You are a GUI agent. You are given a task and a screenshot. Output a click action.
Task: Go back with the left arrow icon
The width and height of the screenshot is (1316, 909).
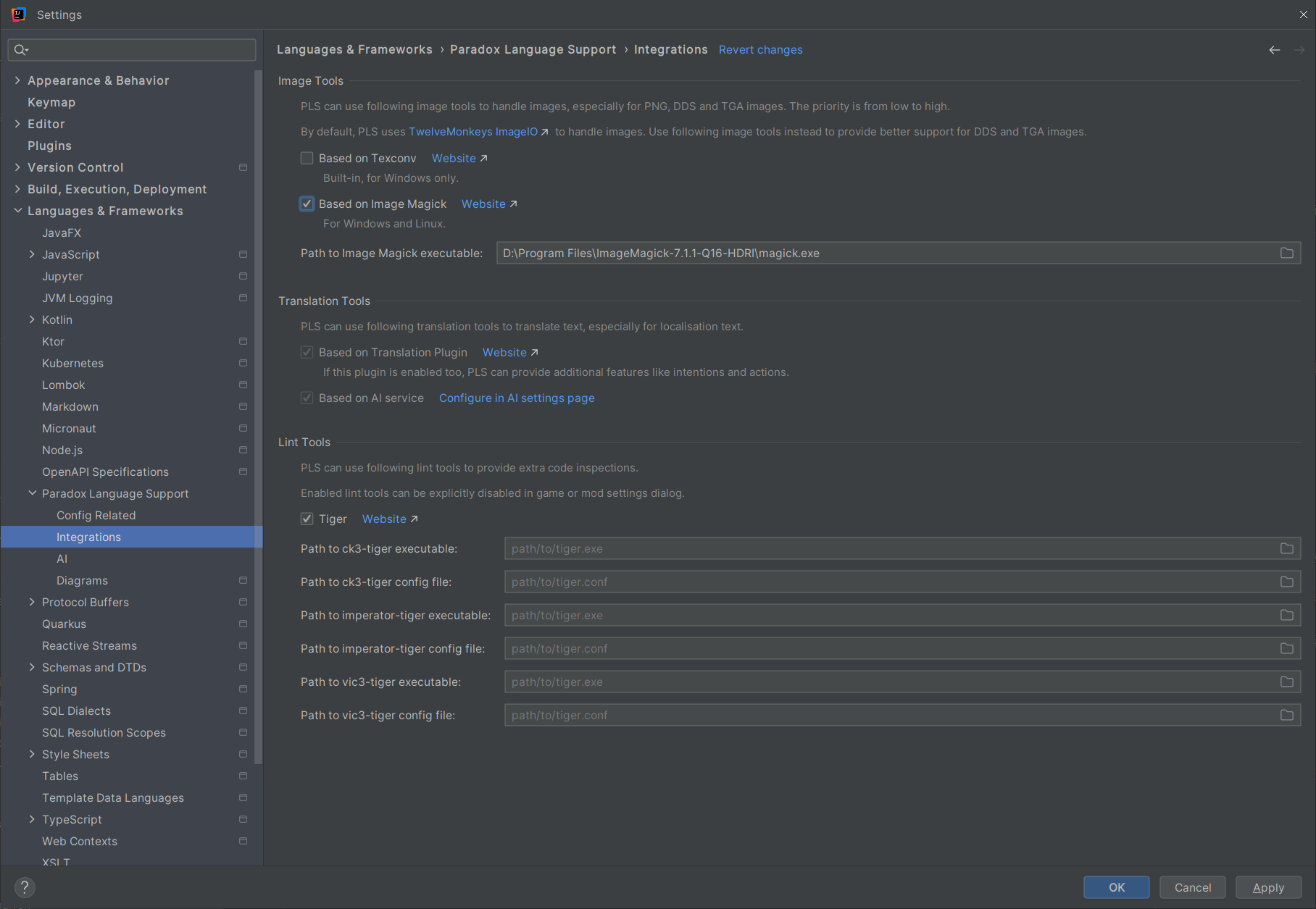[x=1274, y=50]
